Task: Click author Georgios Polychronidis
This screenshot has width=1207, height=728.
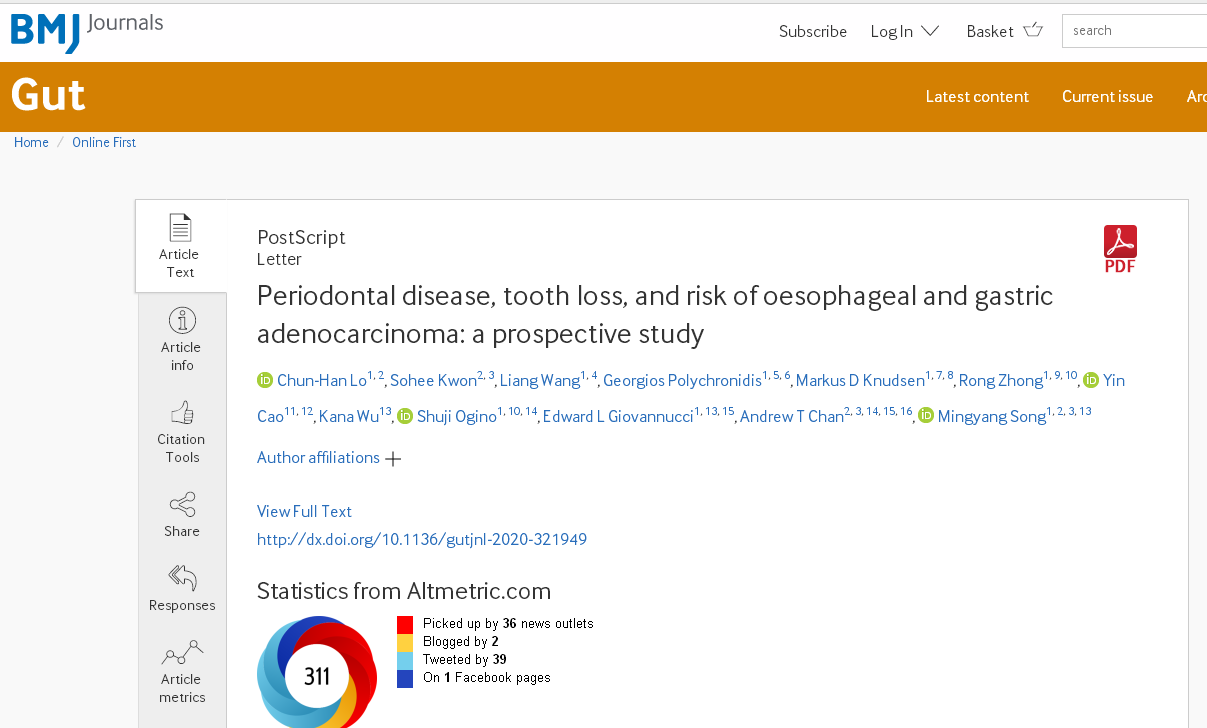Action: click(682, 380)
